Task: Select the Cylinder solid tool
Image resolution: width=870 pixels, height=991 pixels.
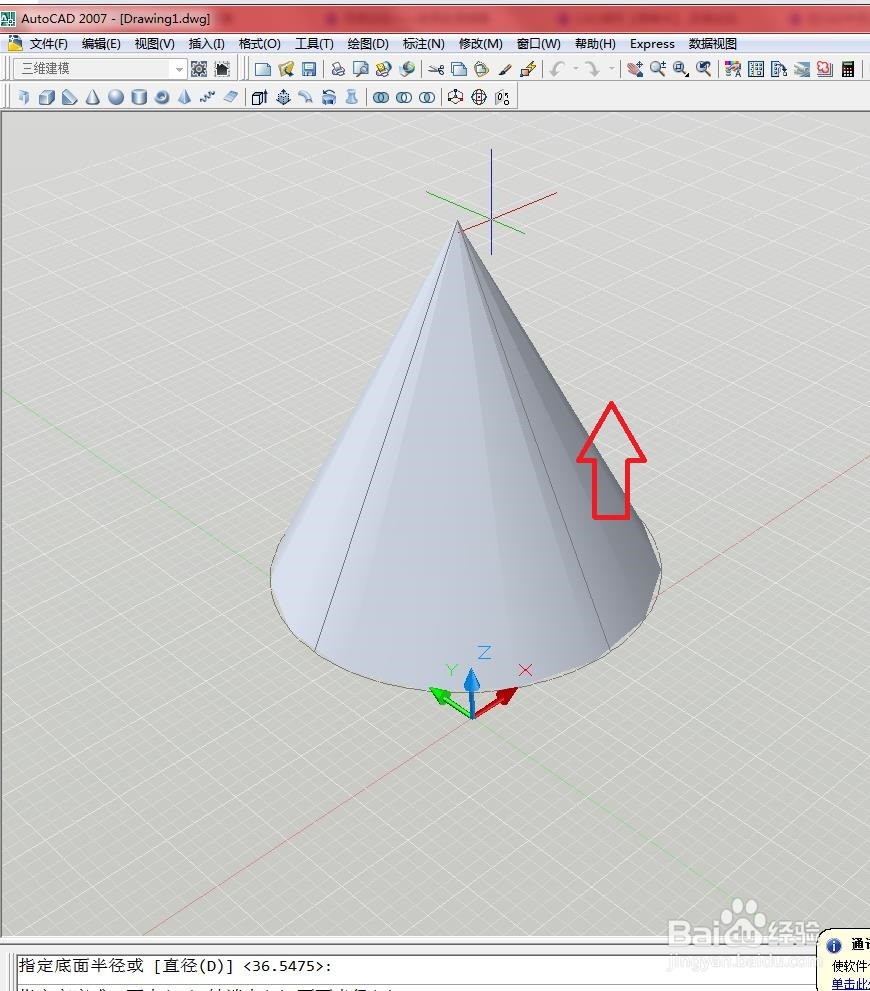Action: 139,97
